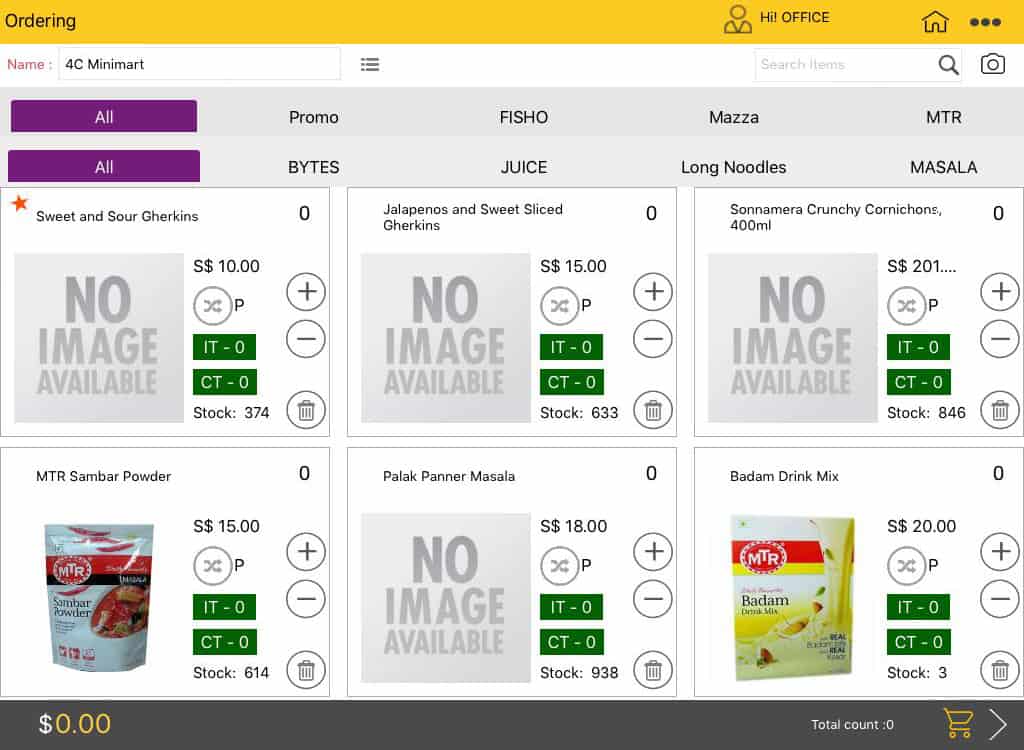
Task: Tap shuffle unit icon for Sweet and Sour Gherkins
Action: coord(213,306)
